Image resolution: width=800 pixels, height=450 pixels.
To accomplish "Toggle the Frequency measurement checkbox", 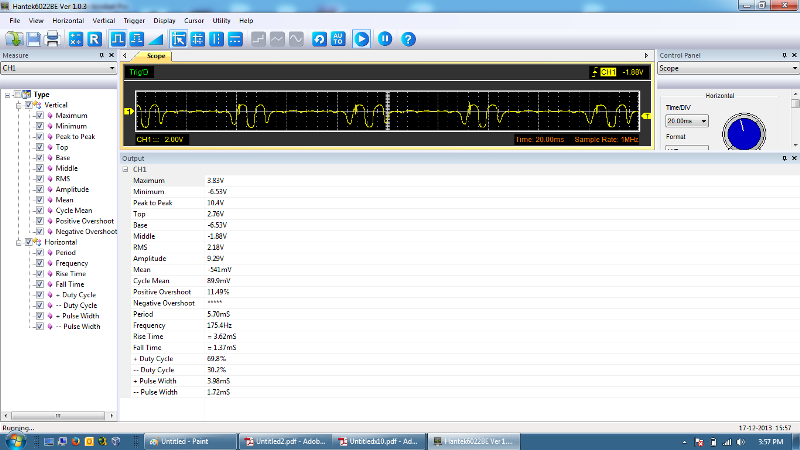I will click(x=39, y=263).
